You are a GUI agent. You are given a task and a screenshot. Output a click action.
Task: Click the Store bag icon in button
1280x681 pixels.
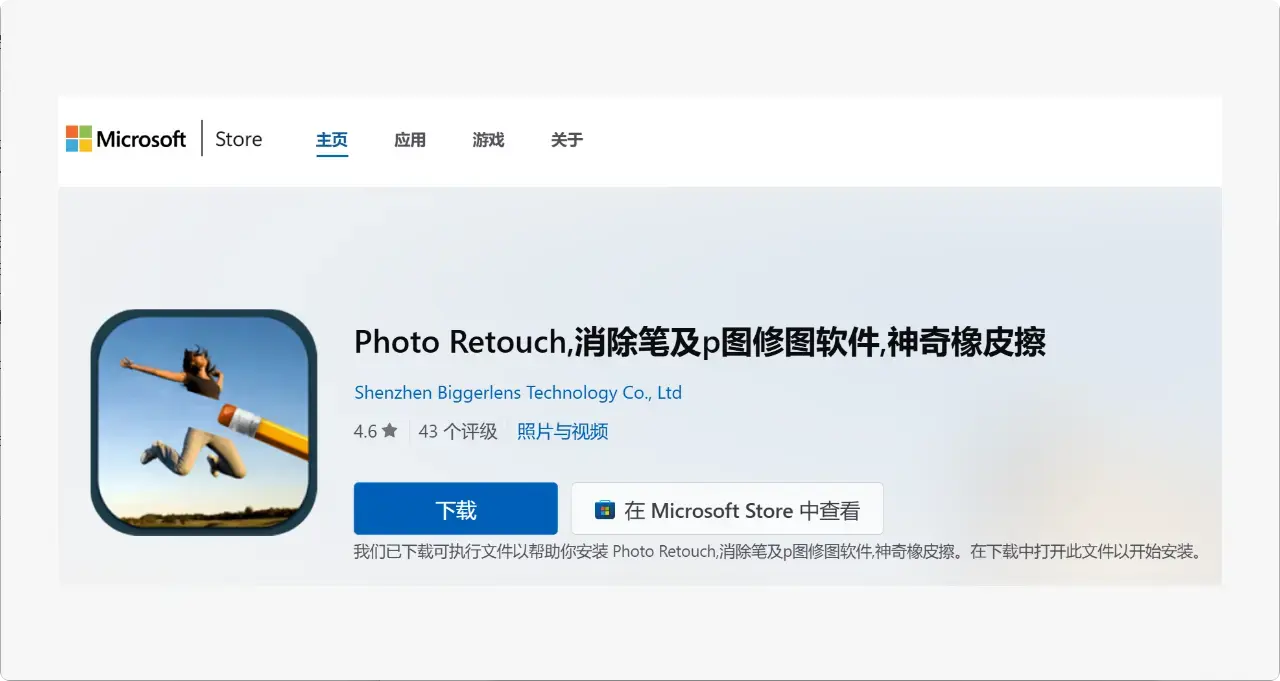(604, 510)
